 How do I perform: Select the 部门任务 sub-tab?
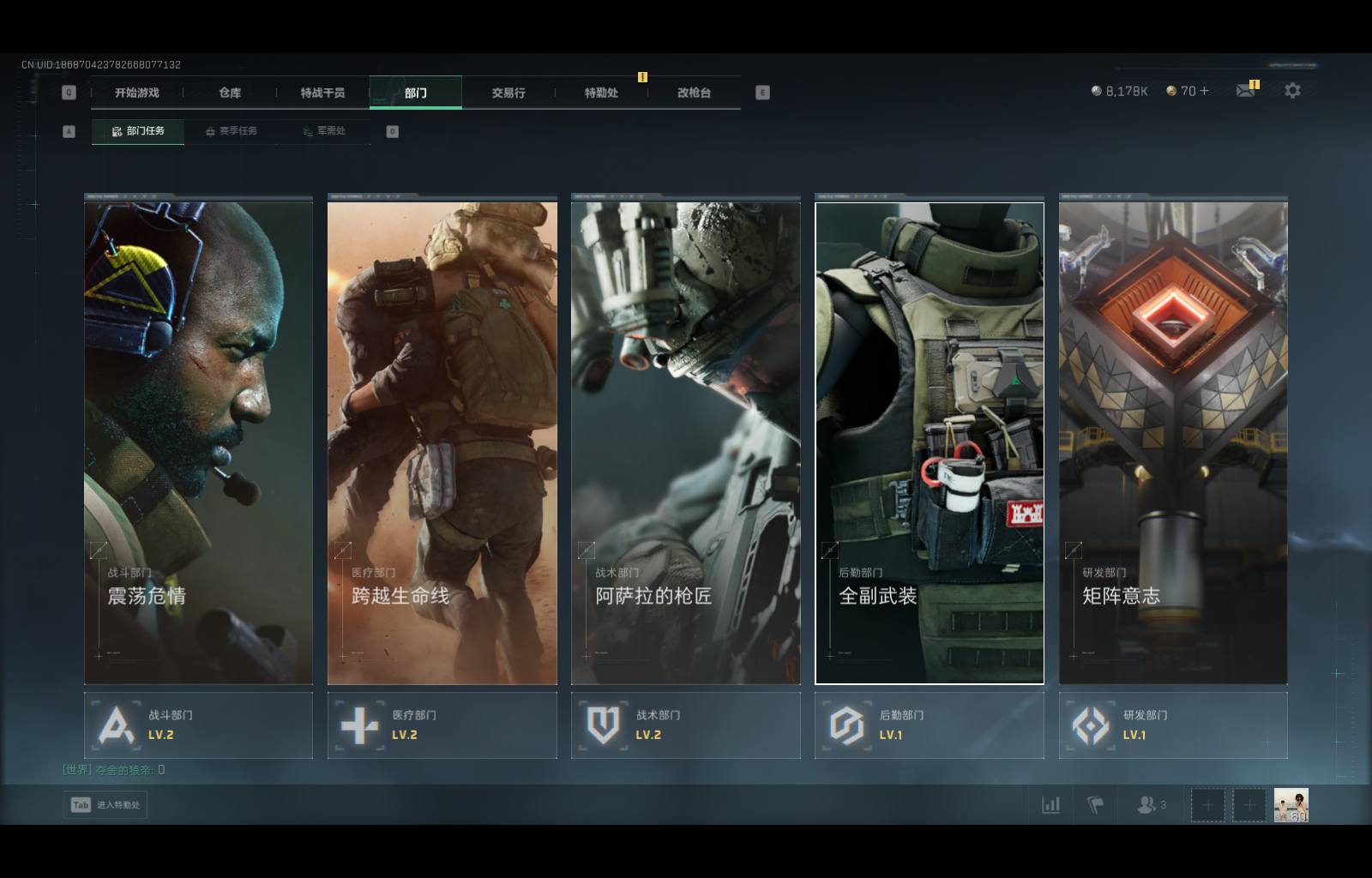(138, 131)
